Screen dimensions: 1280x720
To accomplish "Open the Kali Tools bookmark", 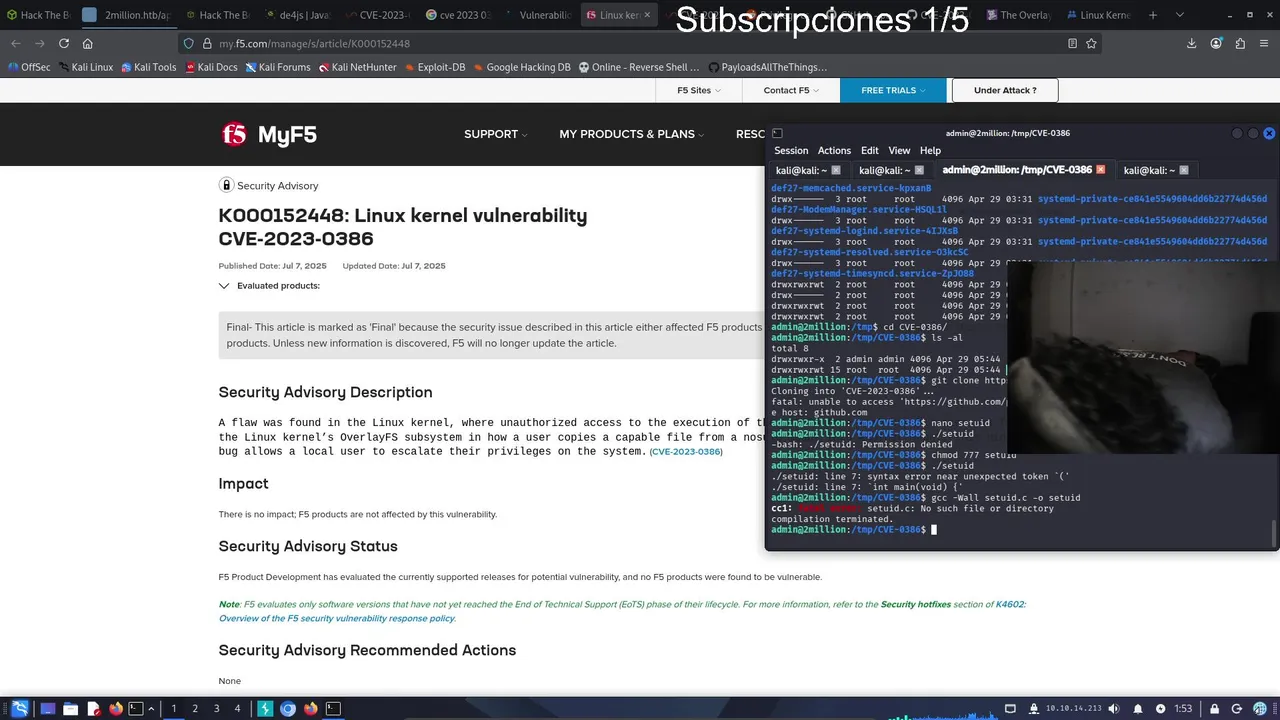I will pos(148,67).
